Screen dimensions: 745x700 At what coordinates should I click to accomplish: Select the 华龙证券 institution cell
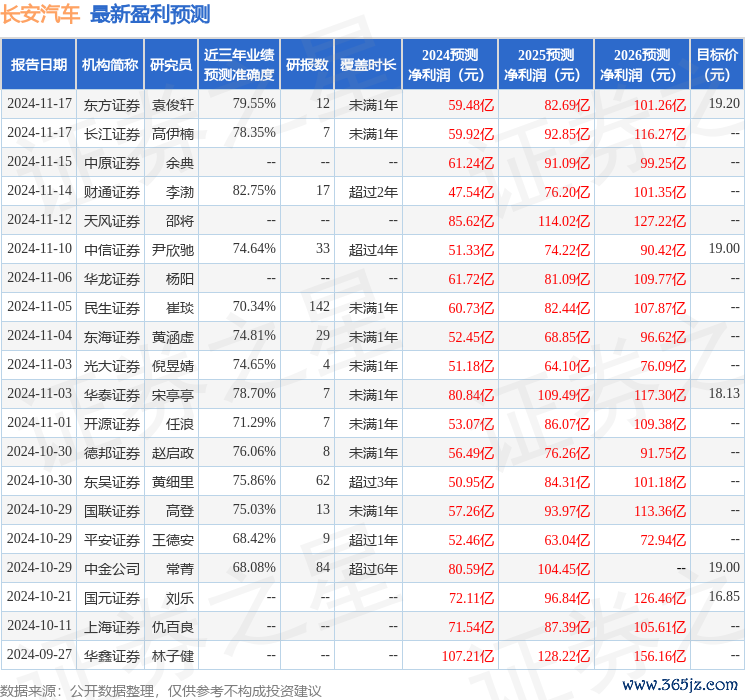tap(112, 278)
